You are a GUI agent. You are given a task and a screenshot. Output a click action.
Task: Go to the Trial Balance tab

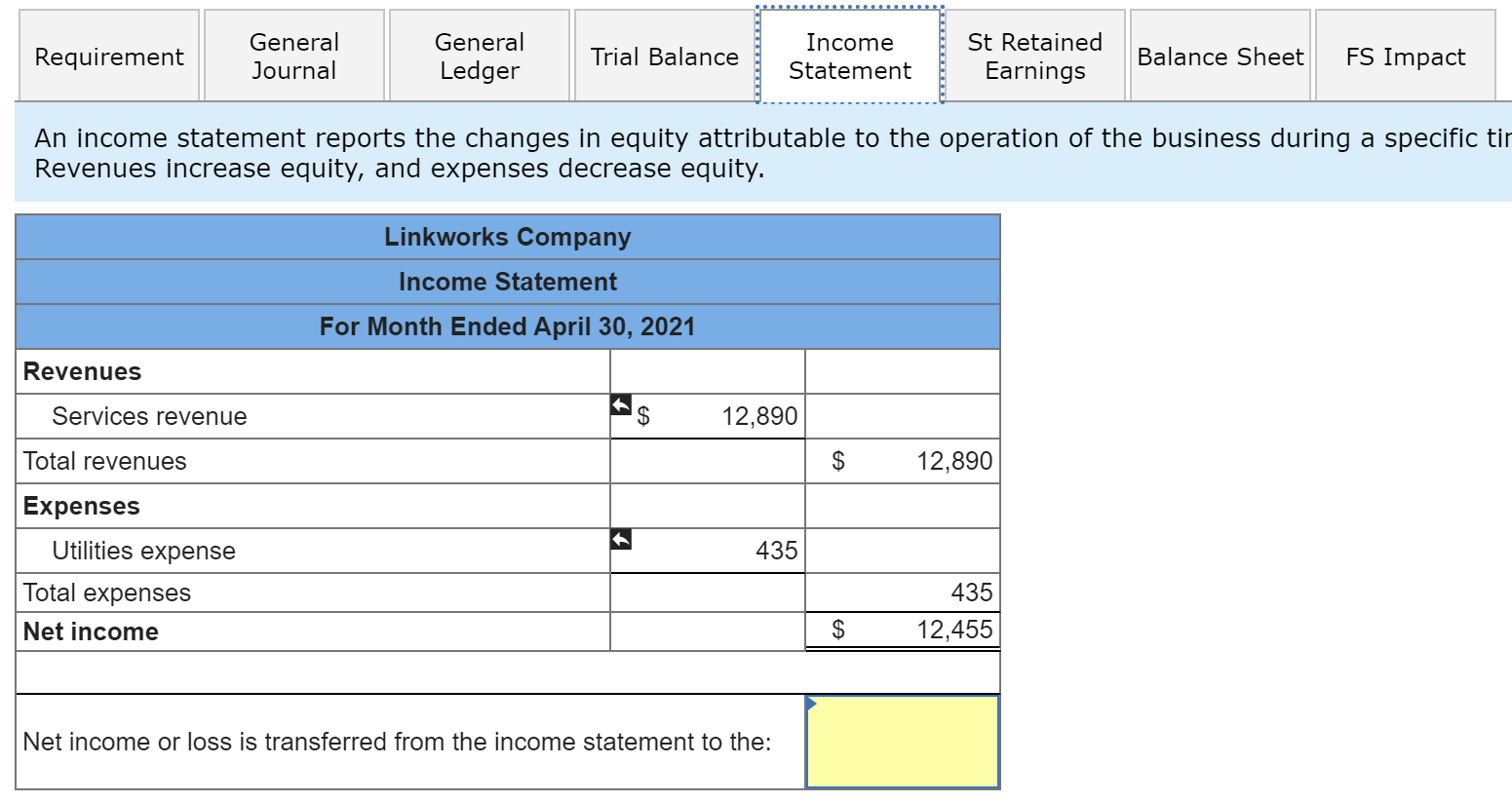664,57
